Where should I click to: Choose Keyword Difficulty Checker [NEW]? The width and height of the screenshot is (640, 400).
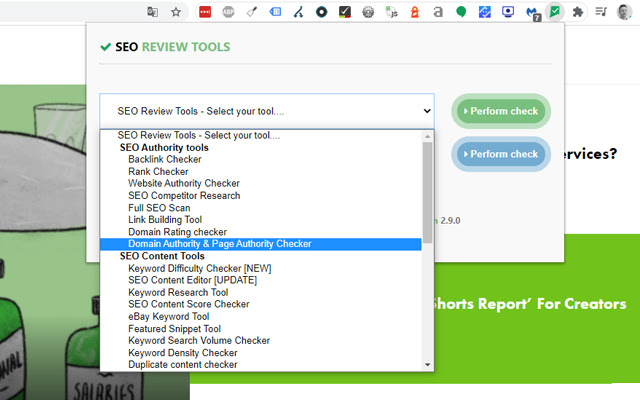tap(260, 268)
